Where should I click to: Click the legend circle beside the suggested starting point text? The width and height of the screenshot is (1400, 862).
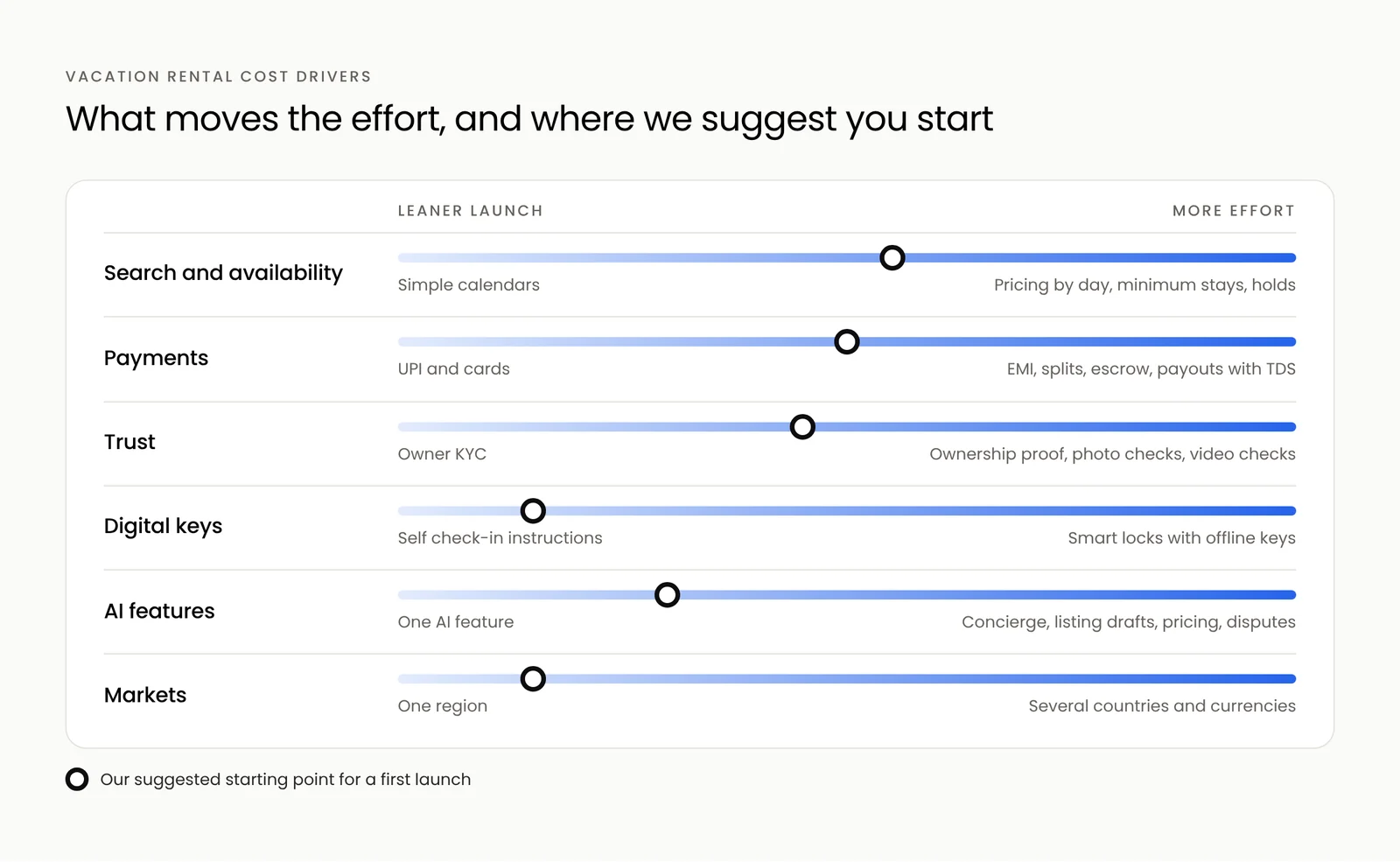tap(77, 780)
